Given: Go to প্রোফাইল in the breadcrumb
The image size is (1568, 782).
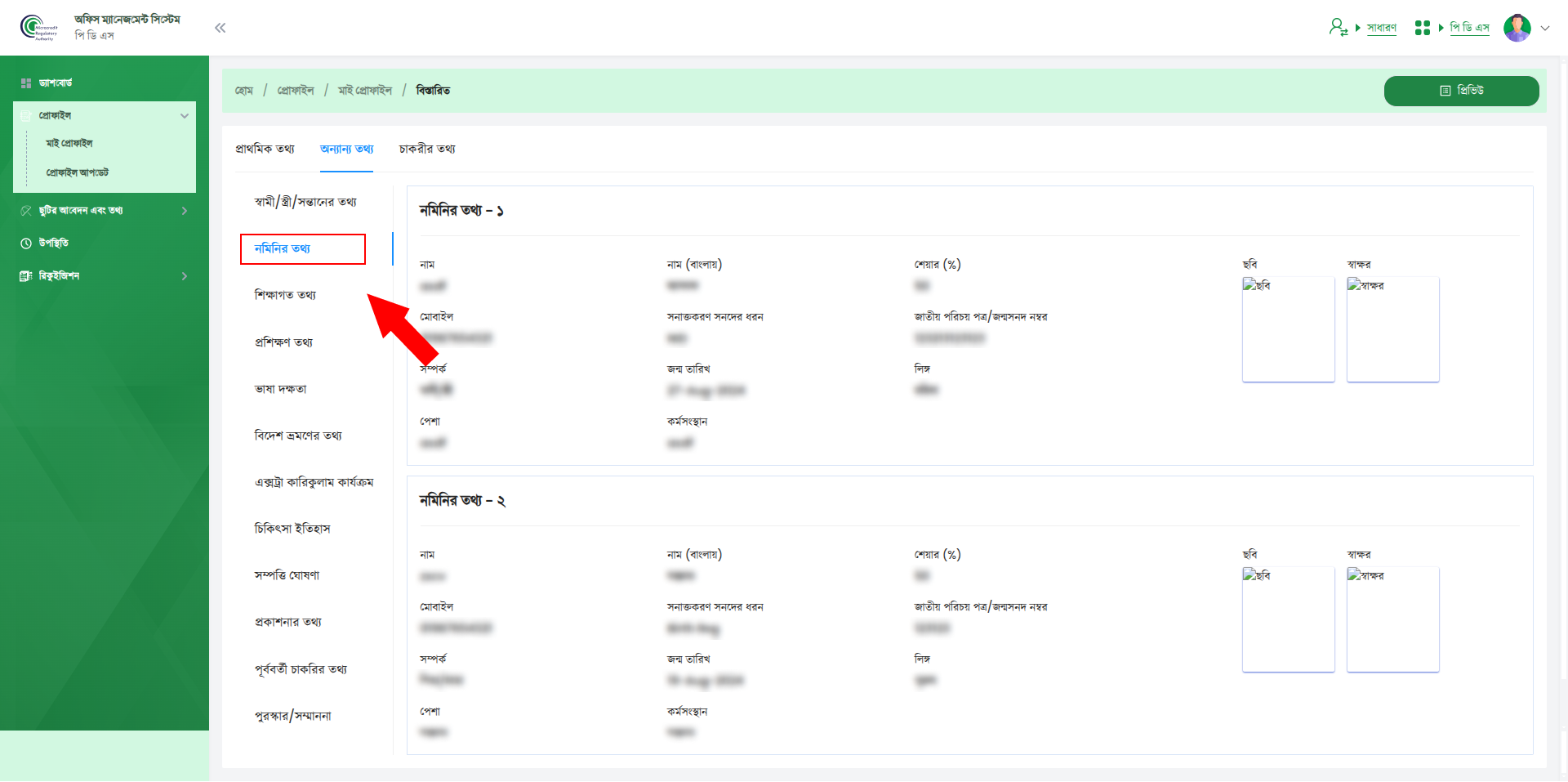Looking at the screenshot, I should [296, 91].
